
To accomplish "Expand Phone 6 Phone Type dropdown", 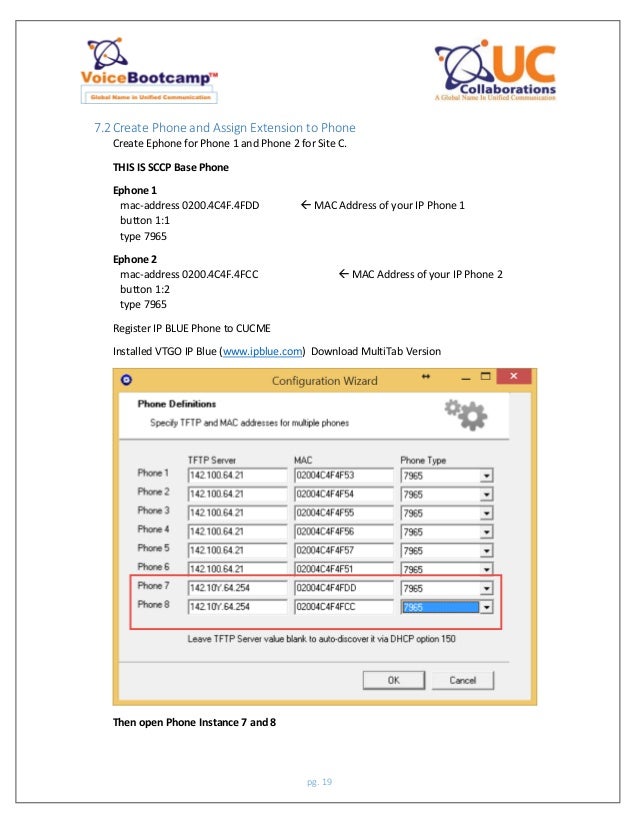I will [486, 569].
